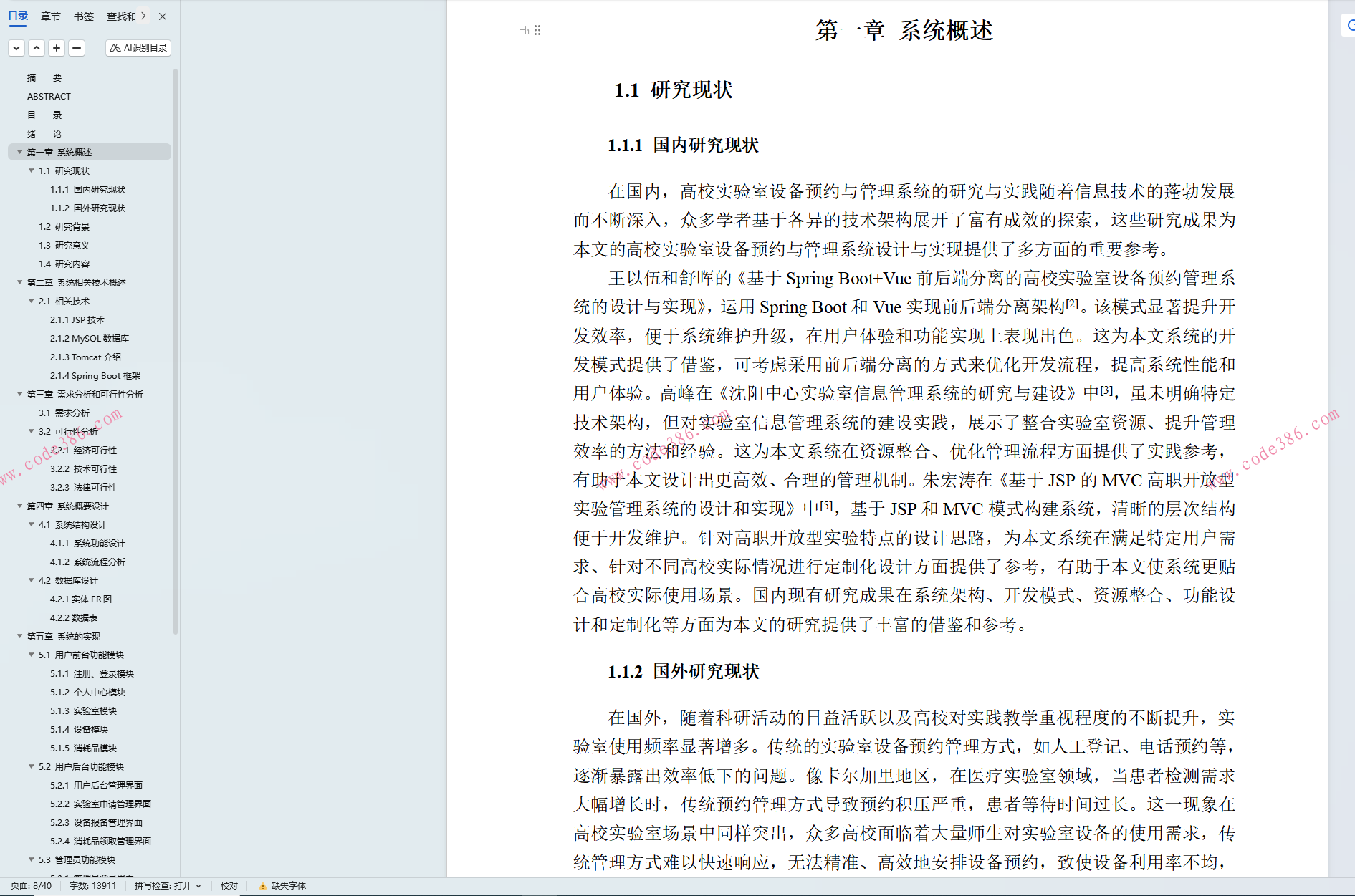The width and height of the screenshot is (1355, 896).
Task: Switch to the 章节 tab
Action: point(51,16)
